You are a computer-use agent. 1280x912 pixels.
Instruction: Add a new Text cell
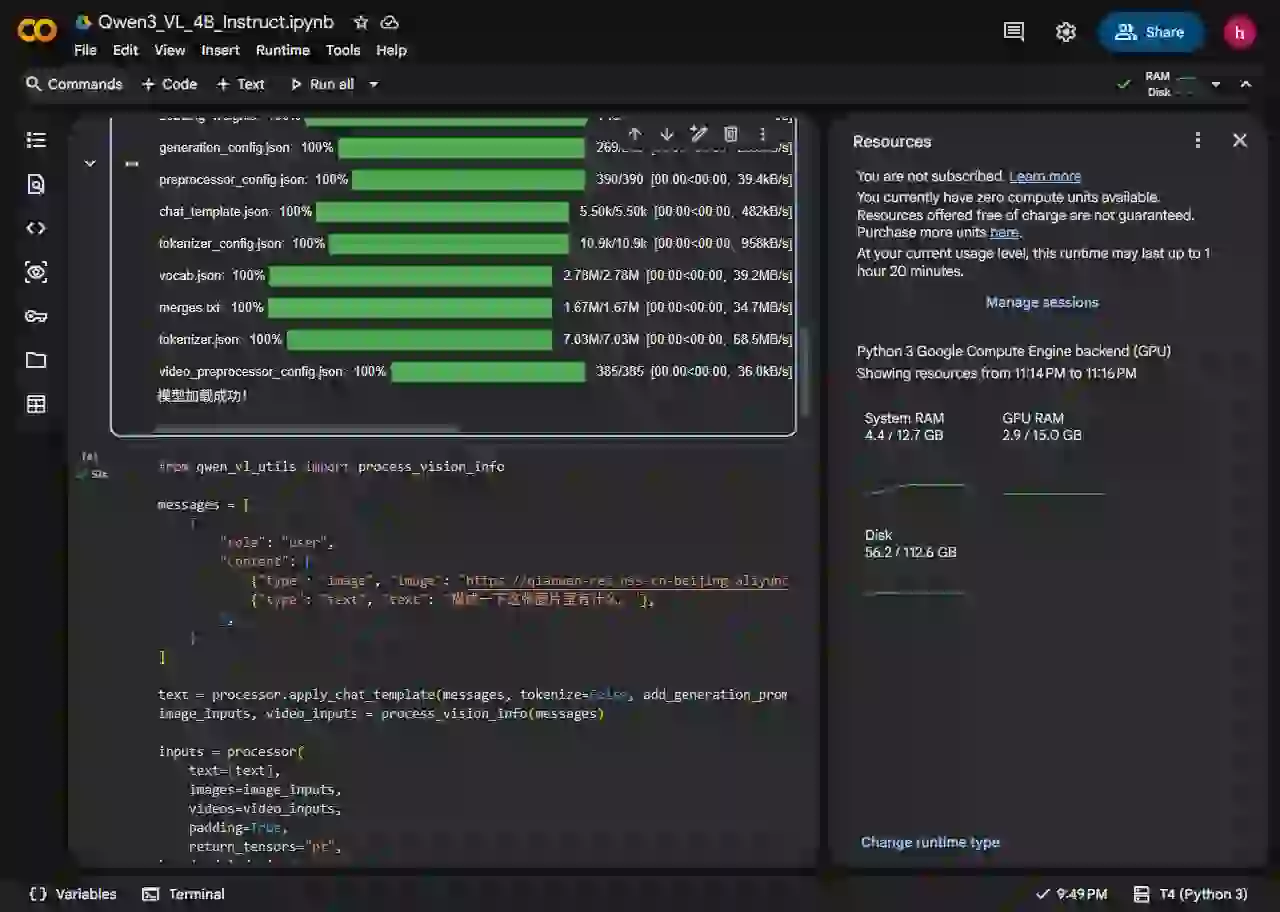tap(240, 84)
